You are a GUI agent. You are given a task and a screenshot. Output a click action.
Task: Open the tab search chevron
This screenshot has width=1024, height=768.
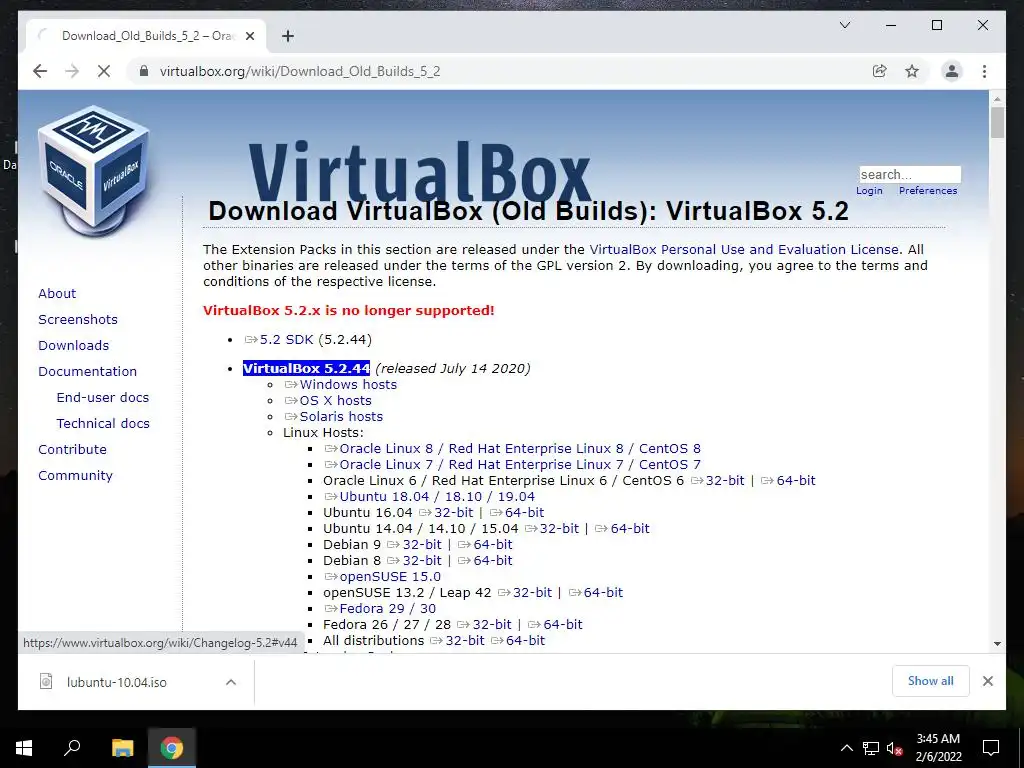[x=844, y=25]
